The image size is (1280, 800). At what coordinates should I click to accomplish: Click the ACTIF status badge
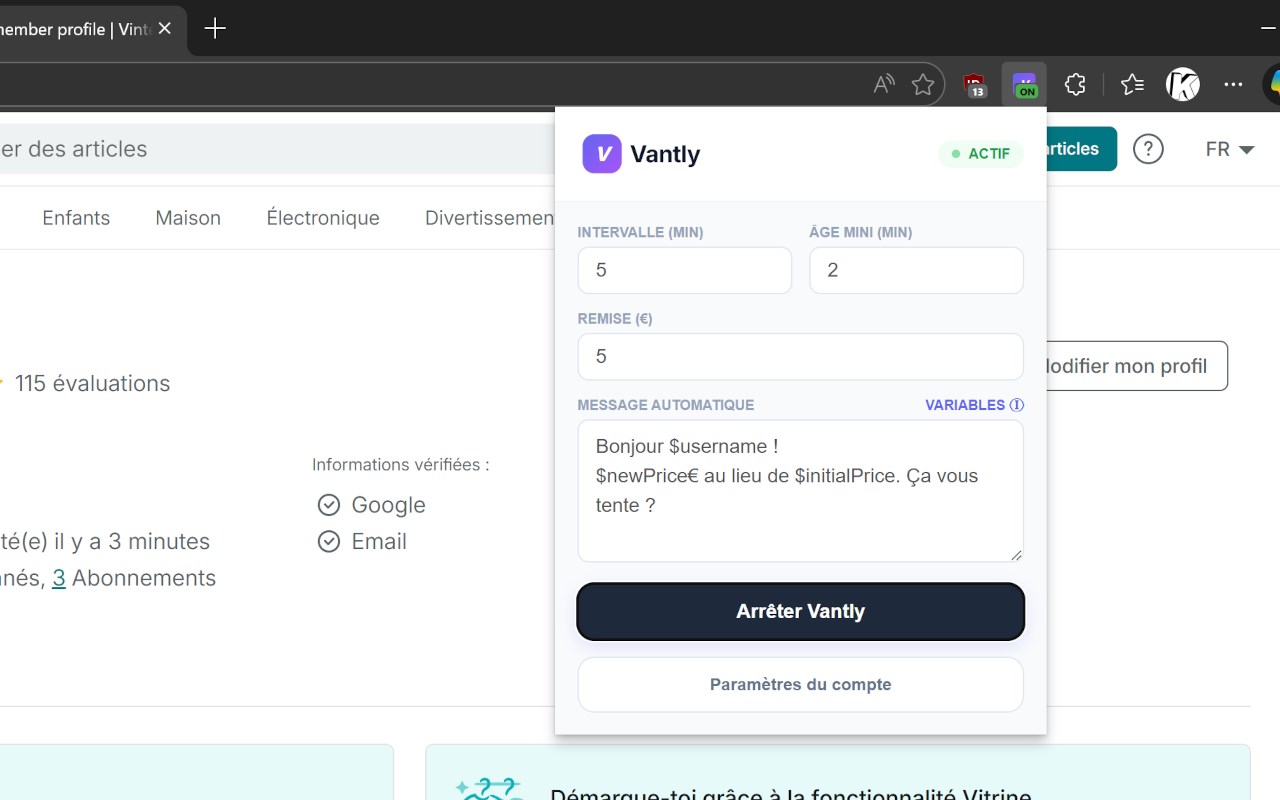tap(981, 154)
